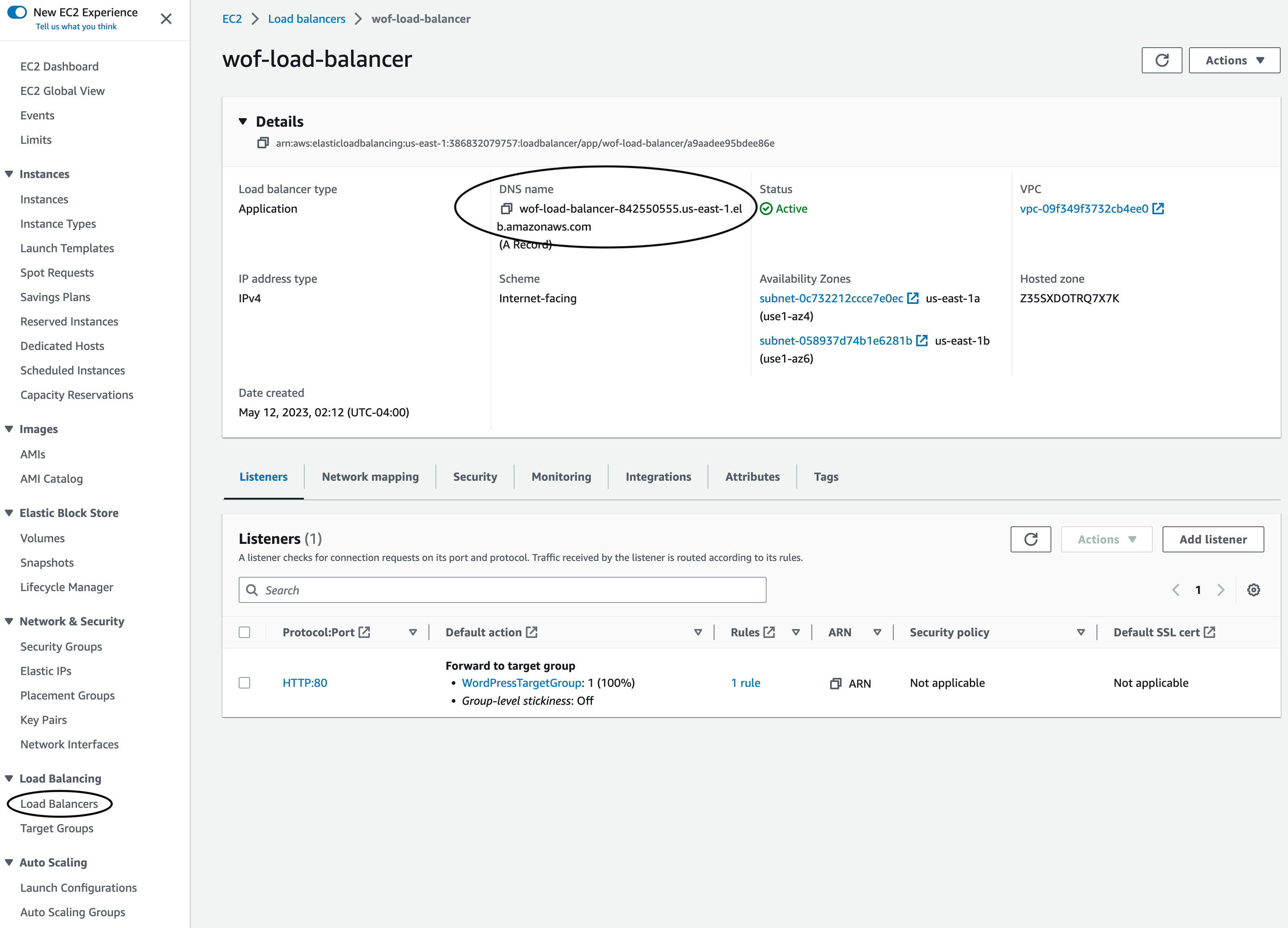Collapse the Images sidebar group
The width and height of the screenshot is (1288, 928).
9,429
